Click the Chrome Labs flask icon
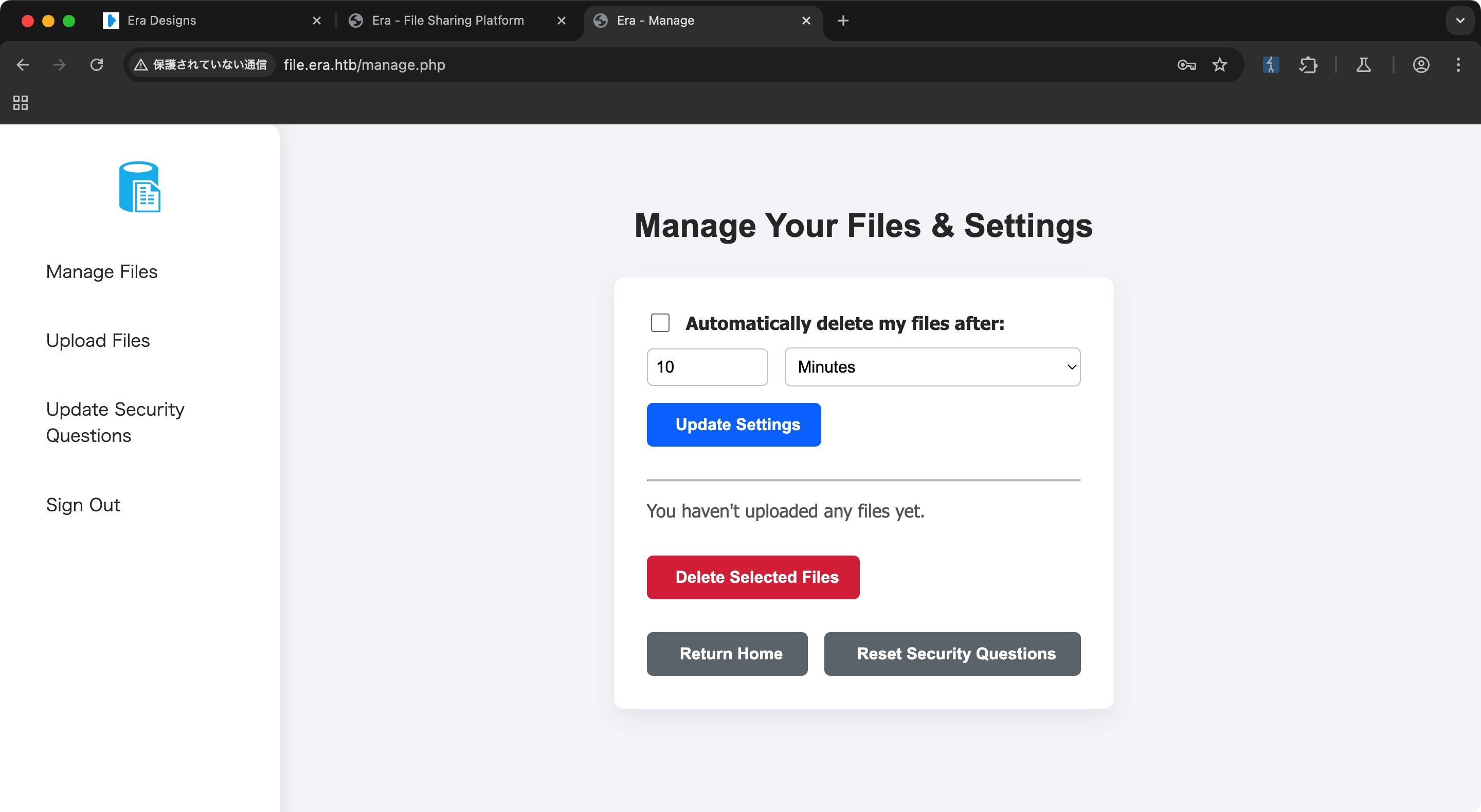Viewport: 1481px width, 812px height. 1363,65
